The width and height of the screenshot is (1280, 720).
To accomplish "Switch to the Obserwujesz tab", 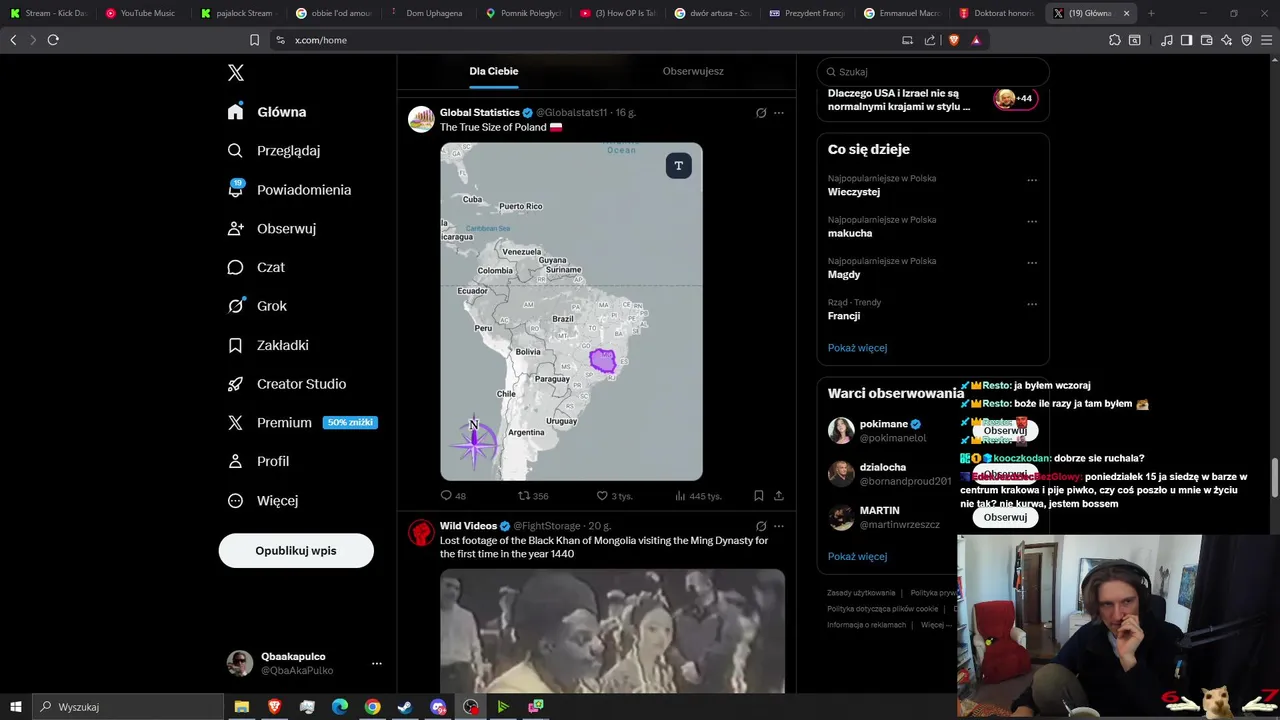I will 693,71.
